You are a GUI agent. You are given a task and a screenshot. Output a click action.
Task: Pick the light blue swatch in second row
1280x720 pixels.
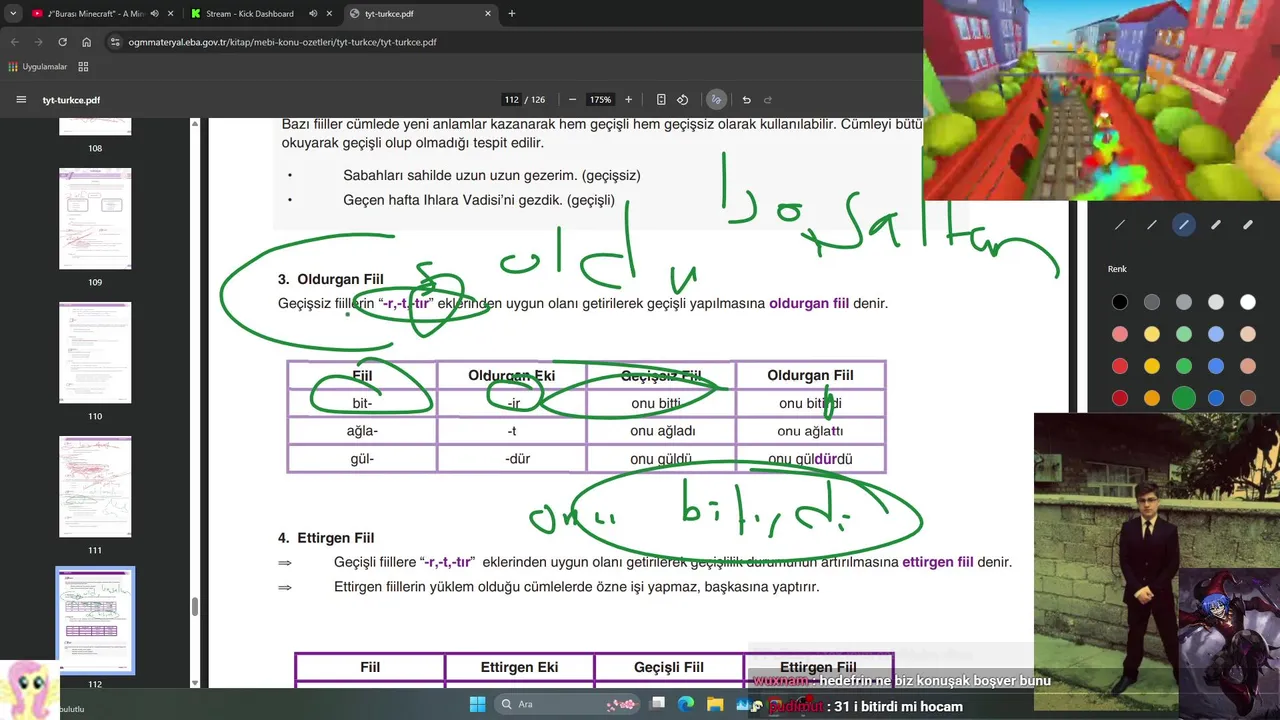[1216, 334]
